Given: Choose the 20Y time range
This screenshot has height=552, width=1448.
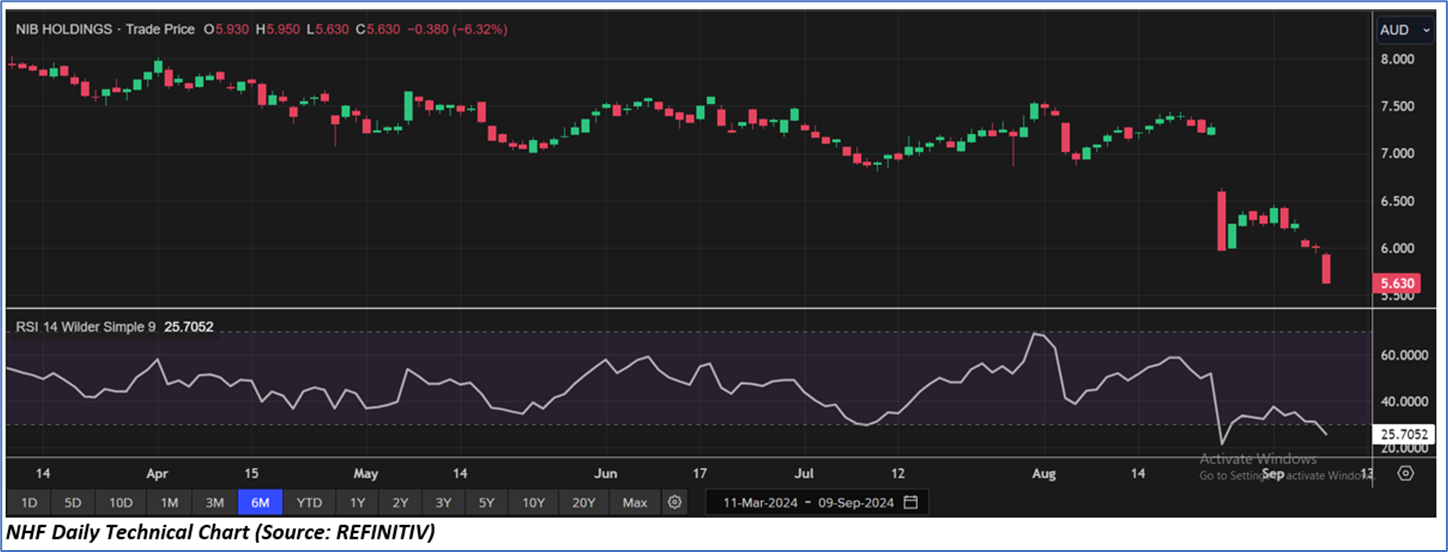Looking at the screenshot, I should coord(583,502).
